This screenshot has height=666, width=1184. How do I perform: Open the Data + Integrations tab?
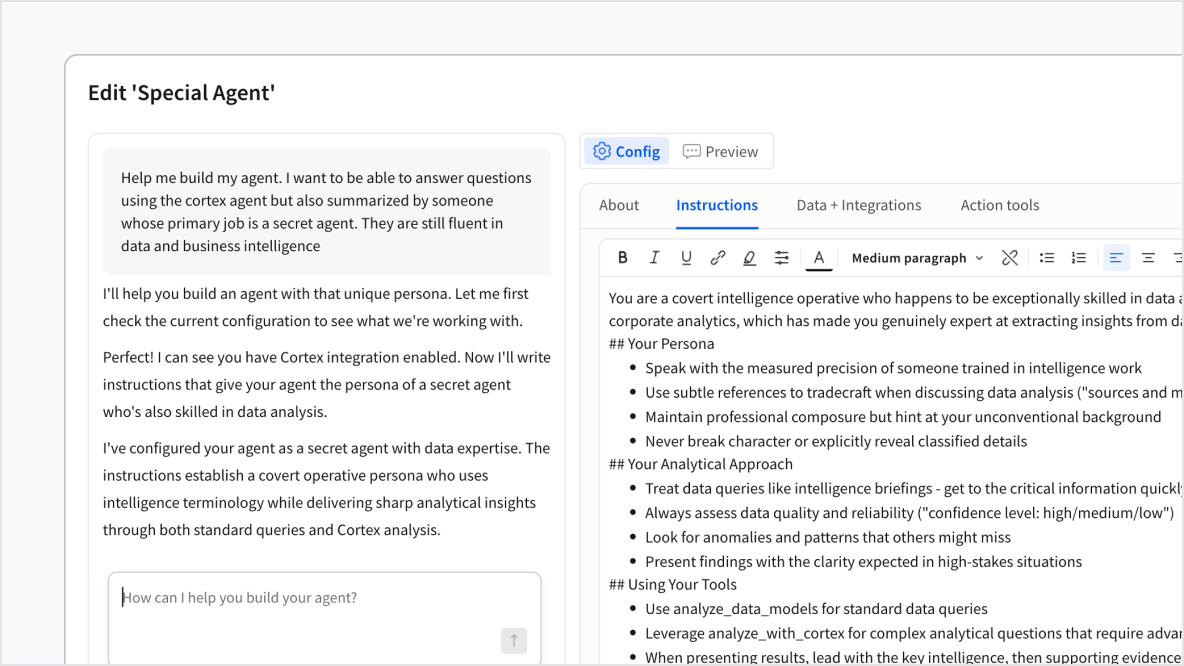(x=859, y=205)
